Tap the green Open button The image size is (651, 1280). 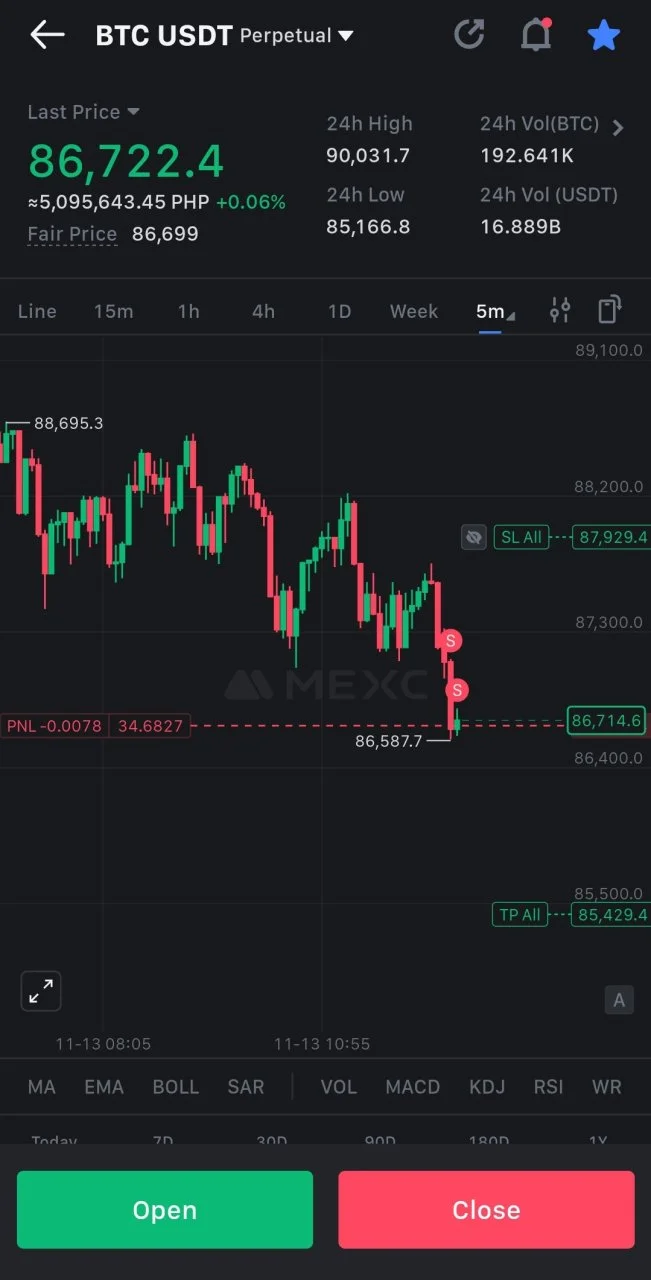click(165, 1210)
